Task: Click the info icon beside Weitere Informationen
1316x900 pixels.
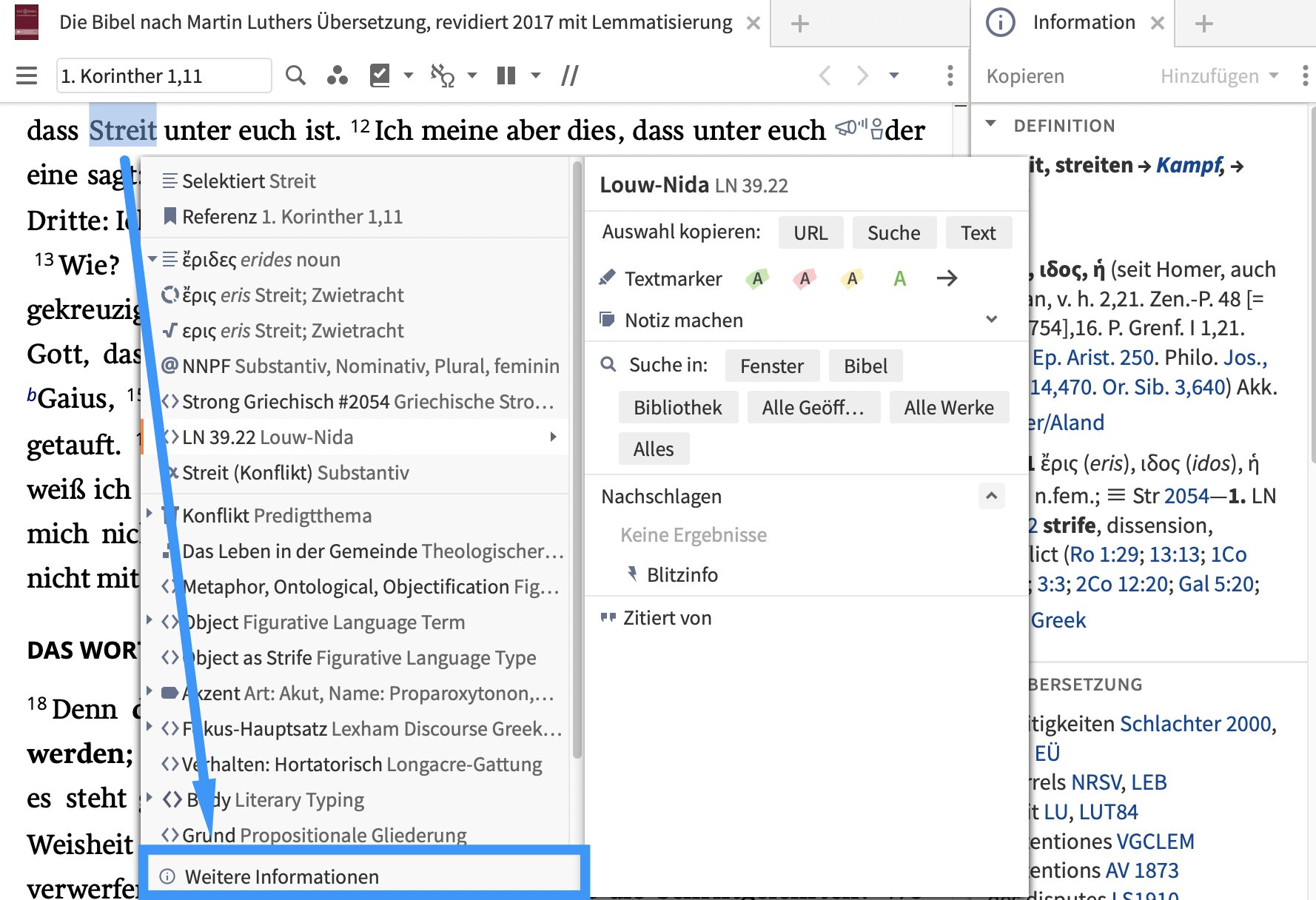Action: point(168,876)
